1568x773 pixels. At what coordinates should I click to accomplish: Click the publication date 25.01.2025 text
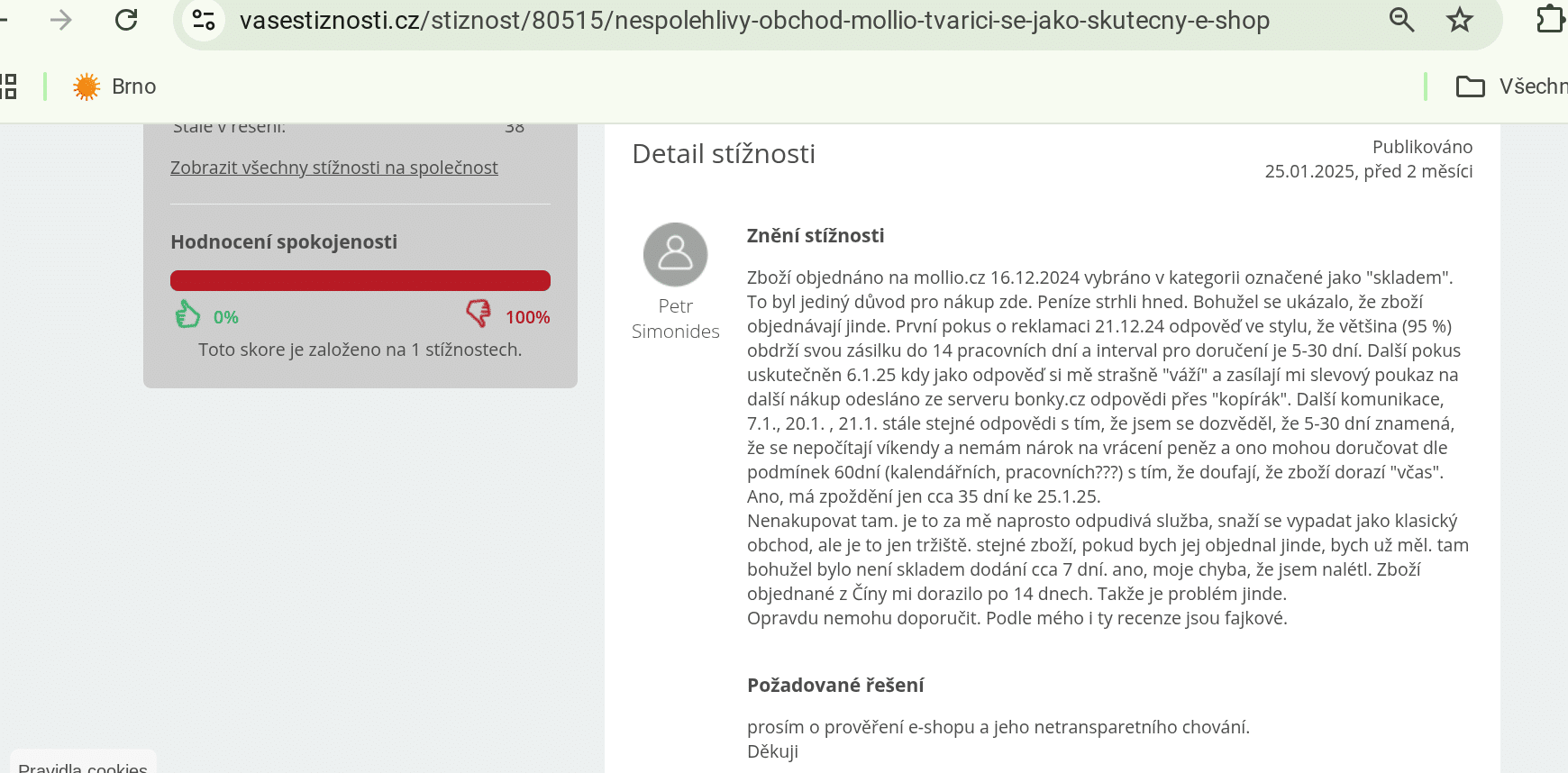pos(1309,171)
